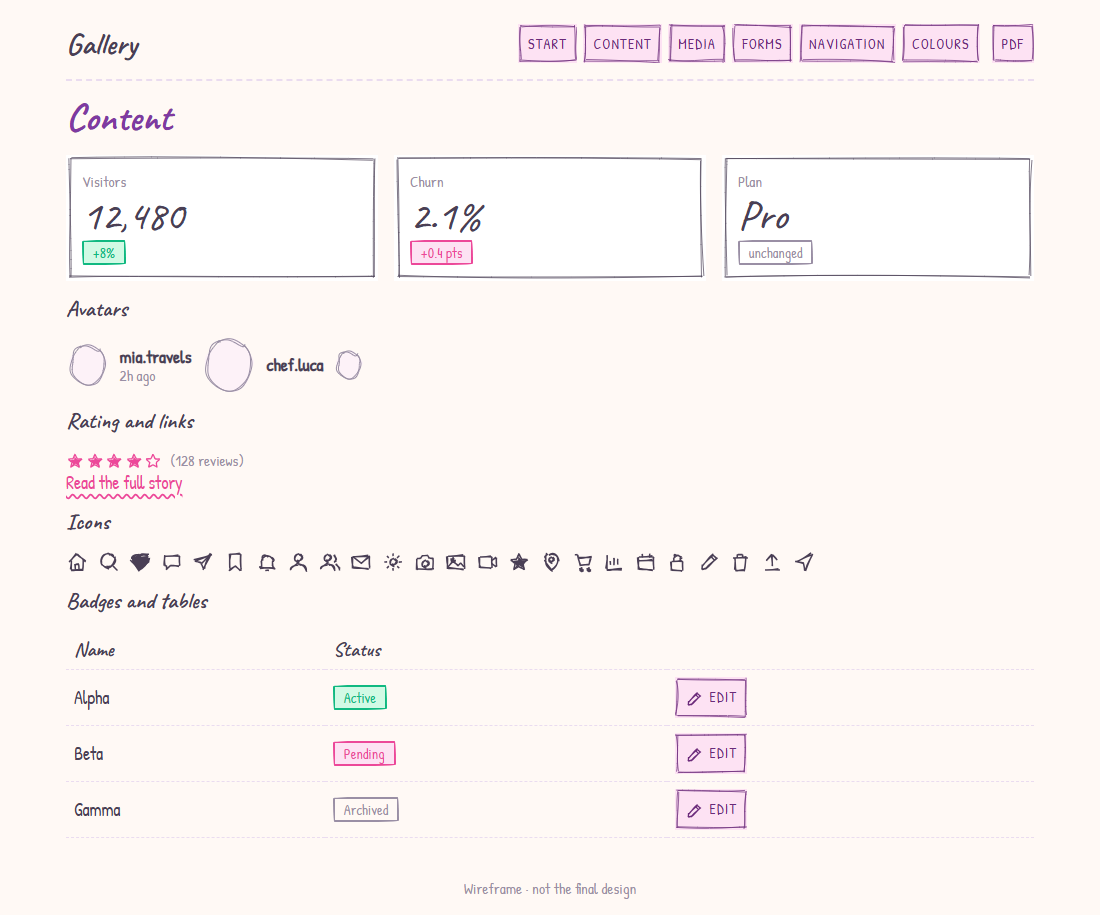Click the paper plane send icon
The width and height of the screenshot is (1100, 915).
click(203, 562)
